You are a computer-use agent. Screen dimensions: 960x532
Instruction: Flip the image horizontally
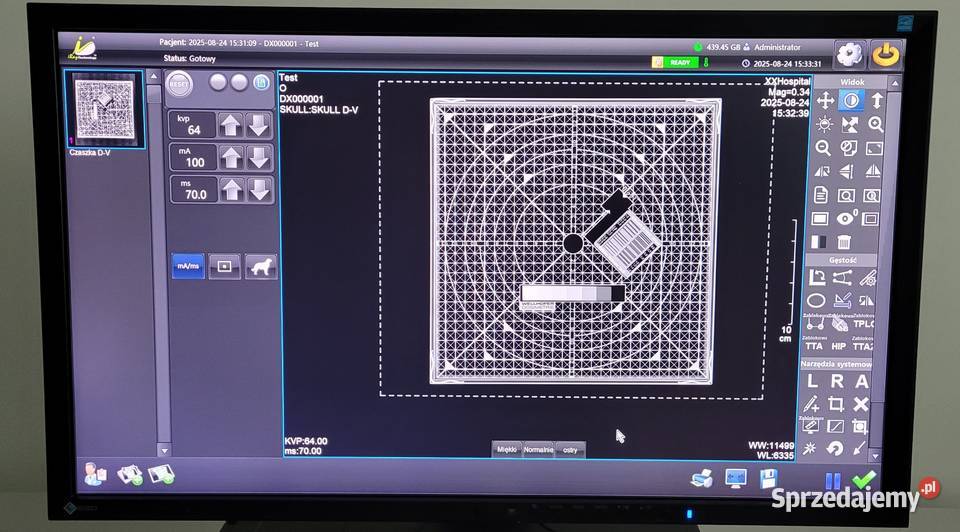[x=873, y=171]
